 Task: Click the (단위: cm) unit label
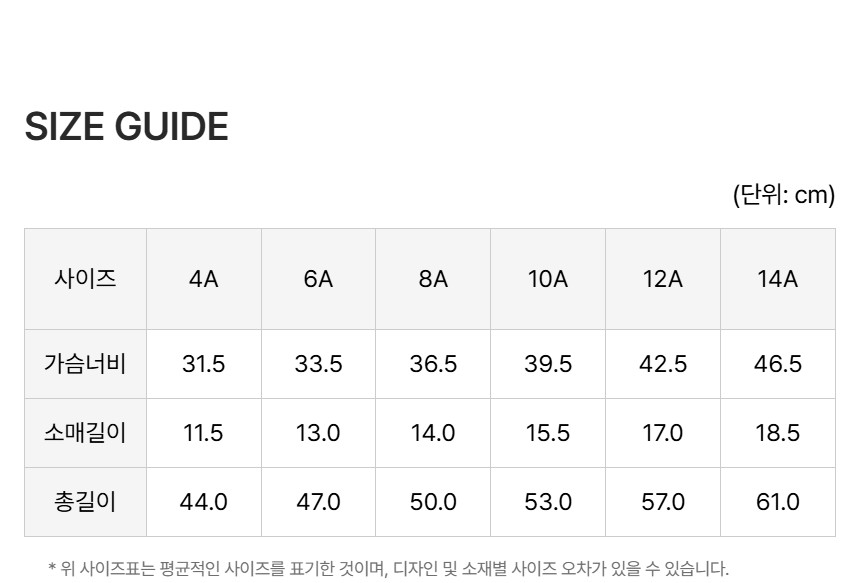tap(783, 195)
